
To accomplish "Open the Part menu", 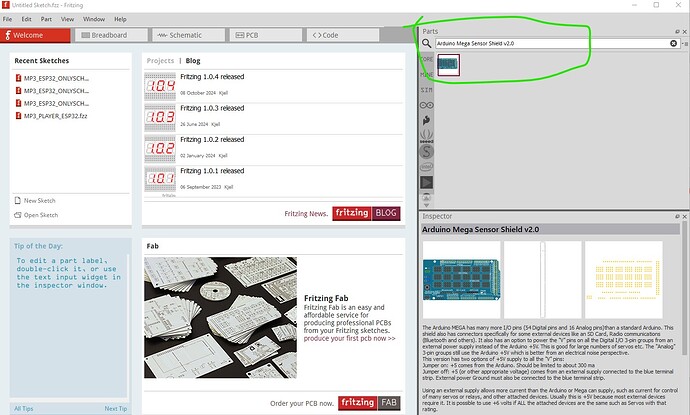I will [46, 19].
